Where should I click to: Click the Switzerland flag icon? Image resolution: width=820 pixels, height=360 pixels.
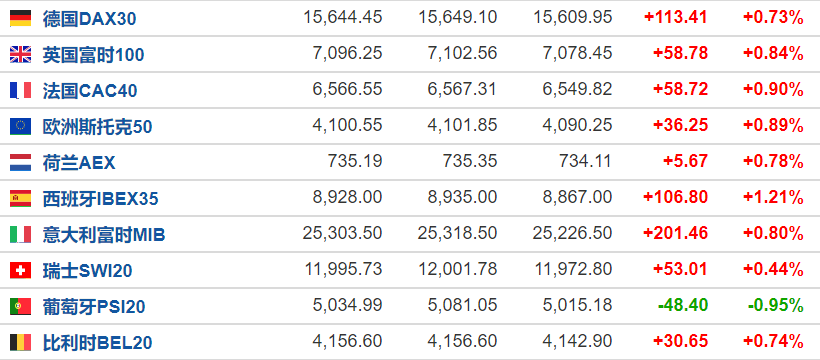click(x=20, y=271)
